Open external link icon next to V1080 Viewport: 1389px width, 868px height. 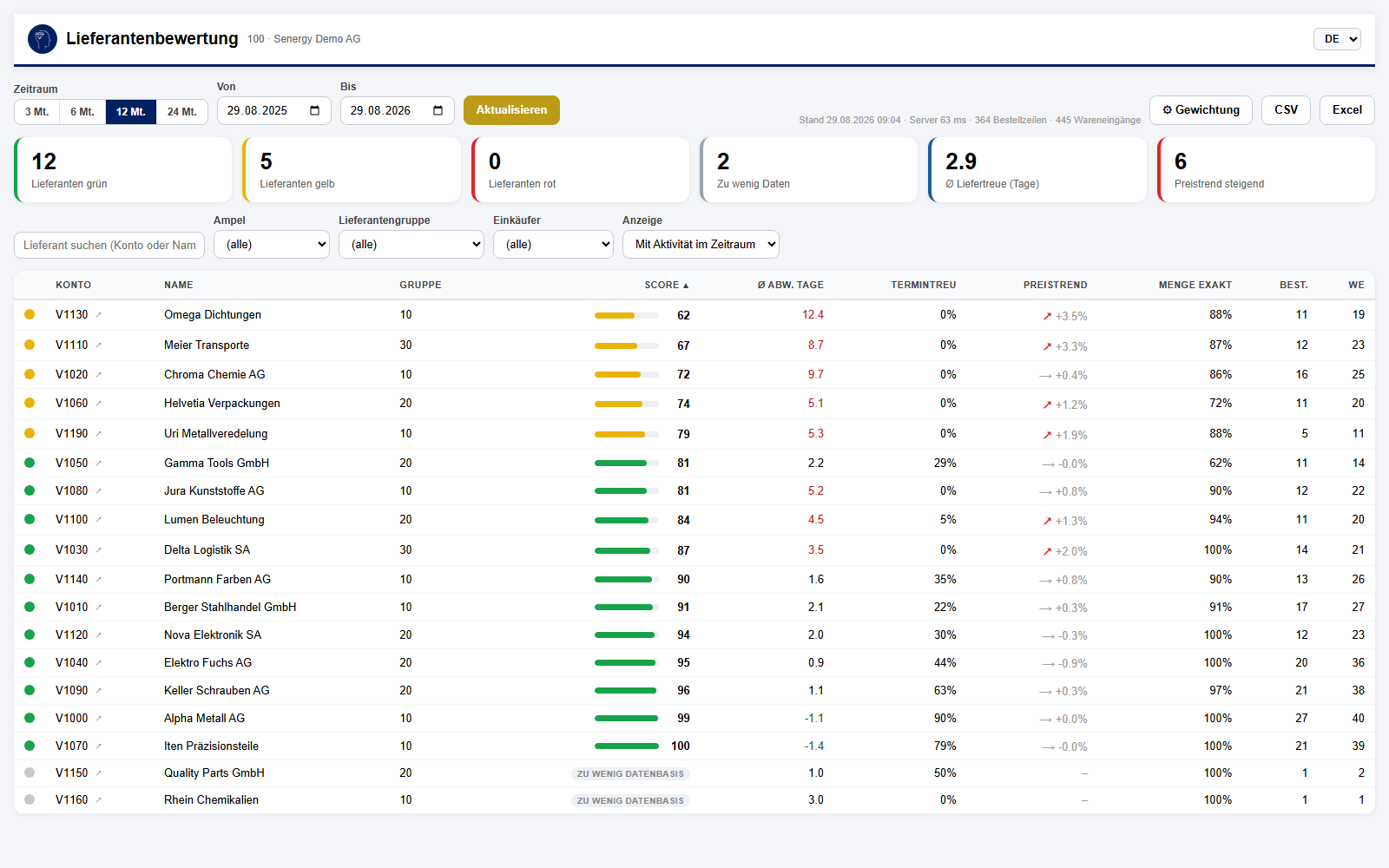pos(99,491)
